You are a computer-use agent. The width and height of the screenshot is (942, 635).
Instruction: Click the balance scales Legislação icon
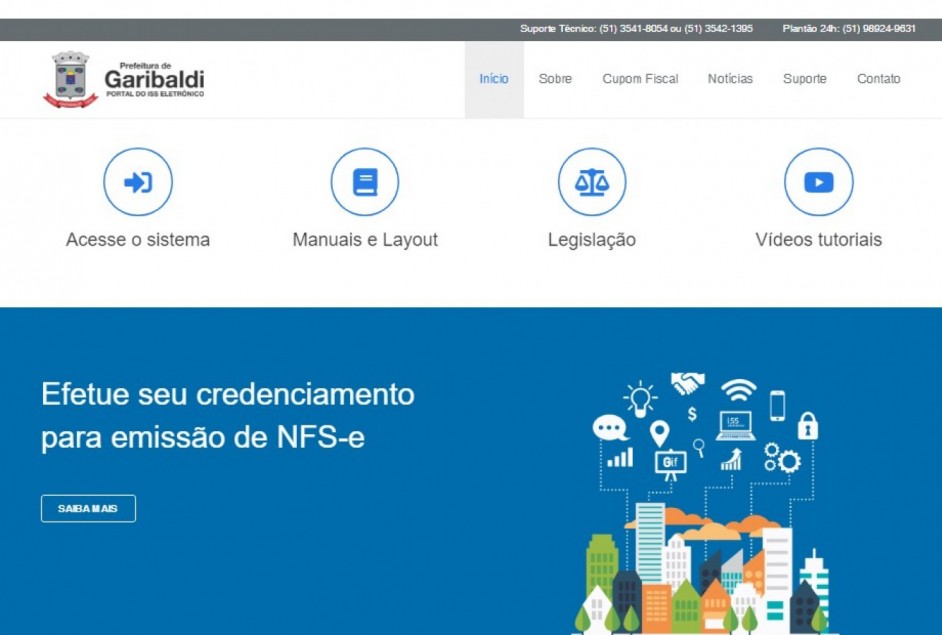click(592, 182)
